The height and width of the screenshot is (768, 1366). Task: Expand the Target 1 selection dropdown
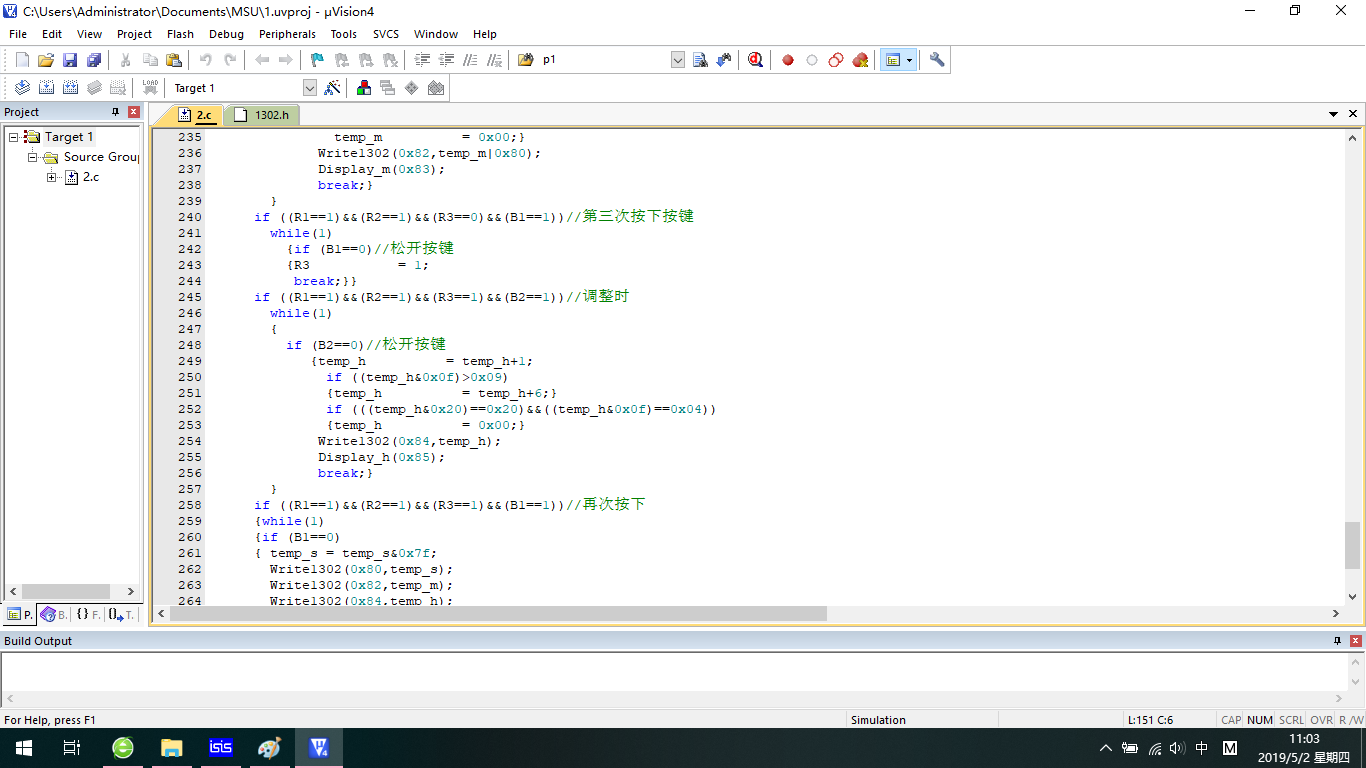coord(310,88)
